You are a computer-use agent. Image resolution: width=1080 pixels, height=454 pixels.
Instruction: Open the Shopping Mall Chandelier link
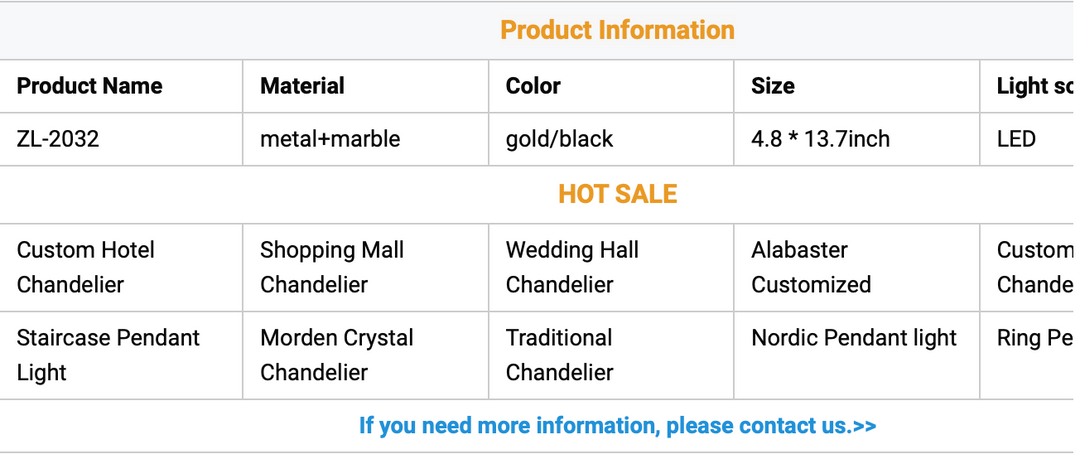[x=332, y=267]
